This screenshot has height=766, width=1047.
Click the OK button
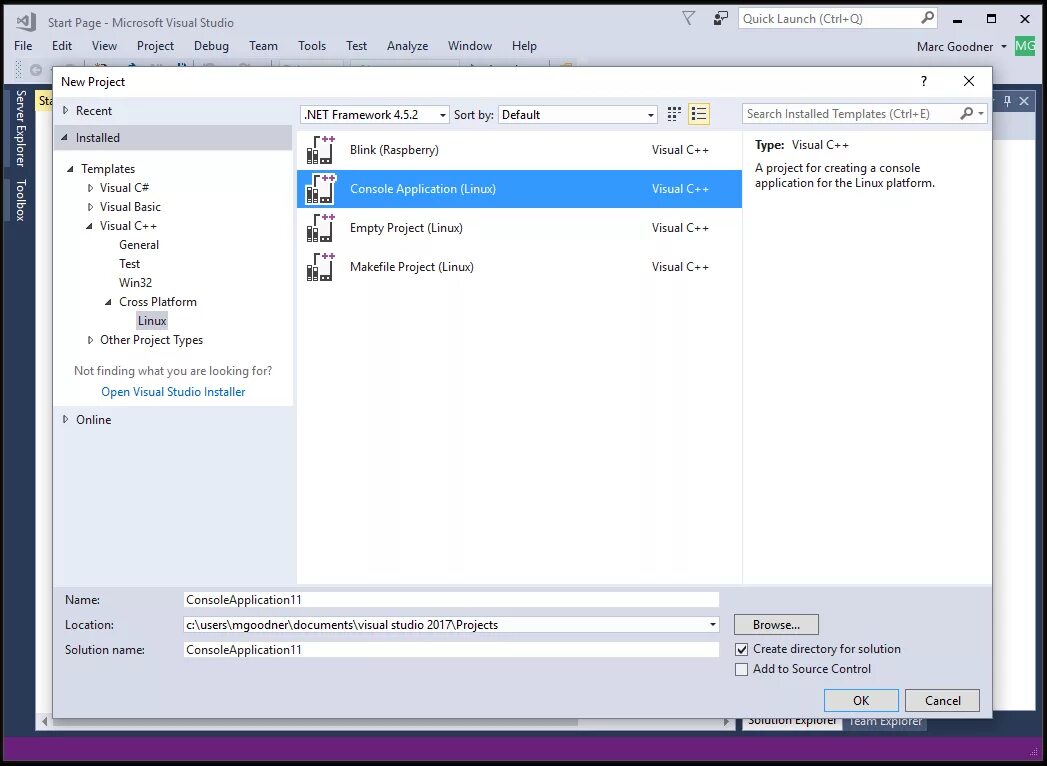(x=861, y=701)
